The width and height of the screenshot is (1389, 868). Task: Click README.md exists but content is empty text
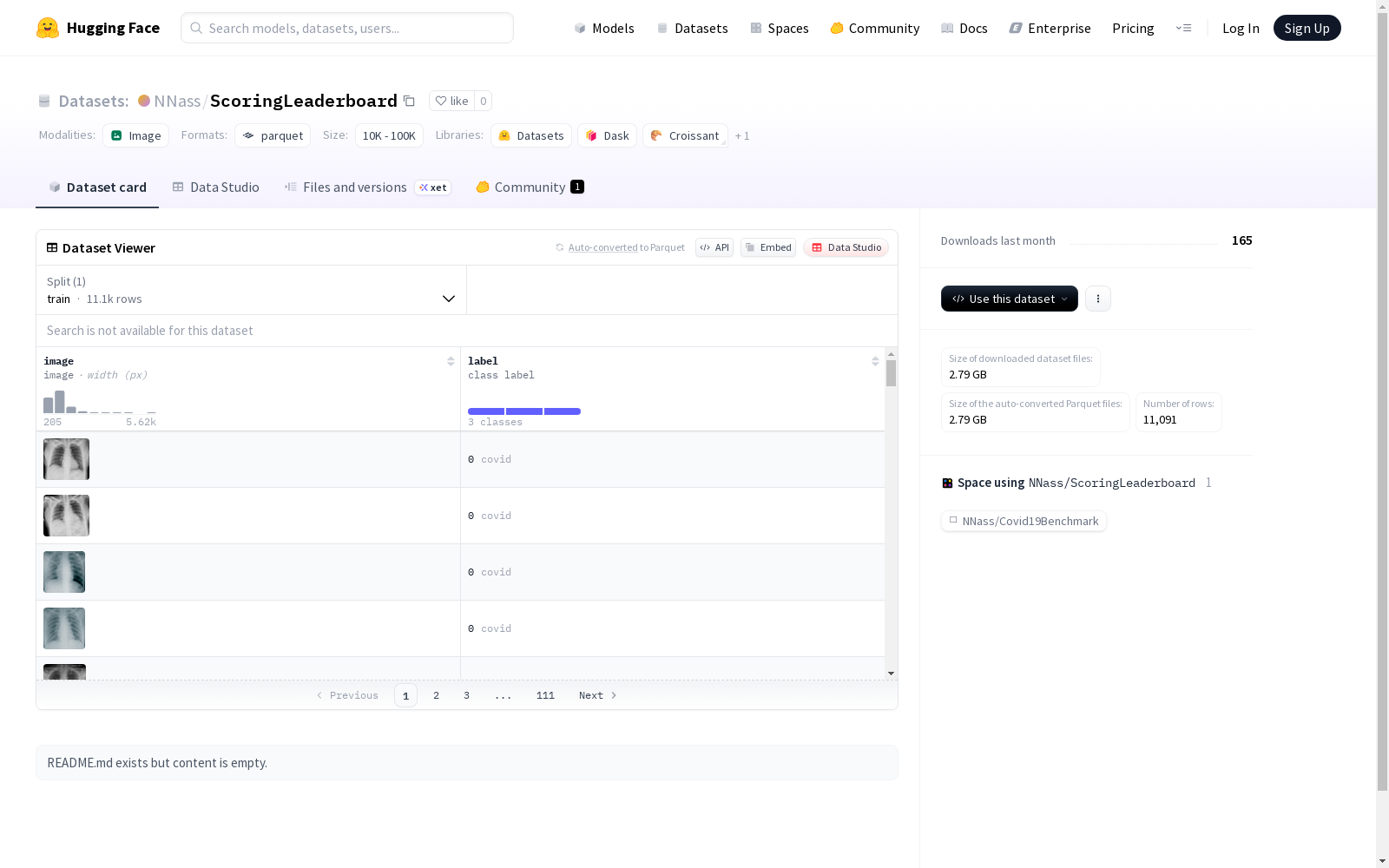tap(157, 763)
